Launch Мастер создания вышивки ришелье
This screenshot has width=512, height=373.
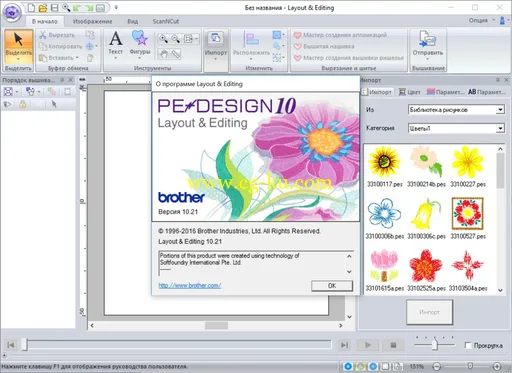pos(349,58)
